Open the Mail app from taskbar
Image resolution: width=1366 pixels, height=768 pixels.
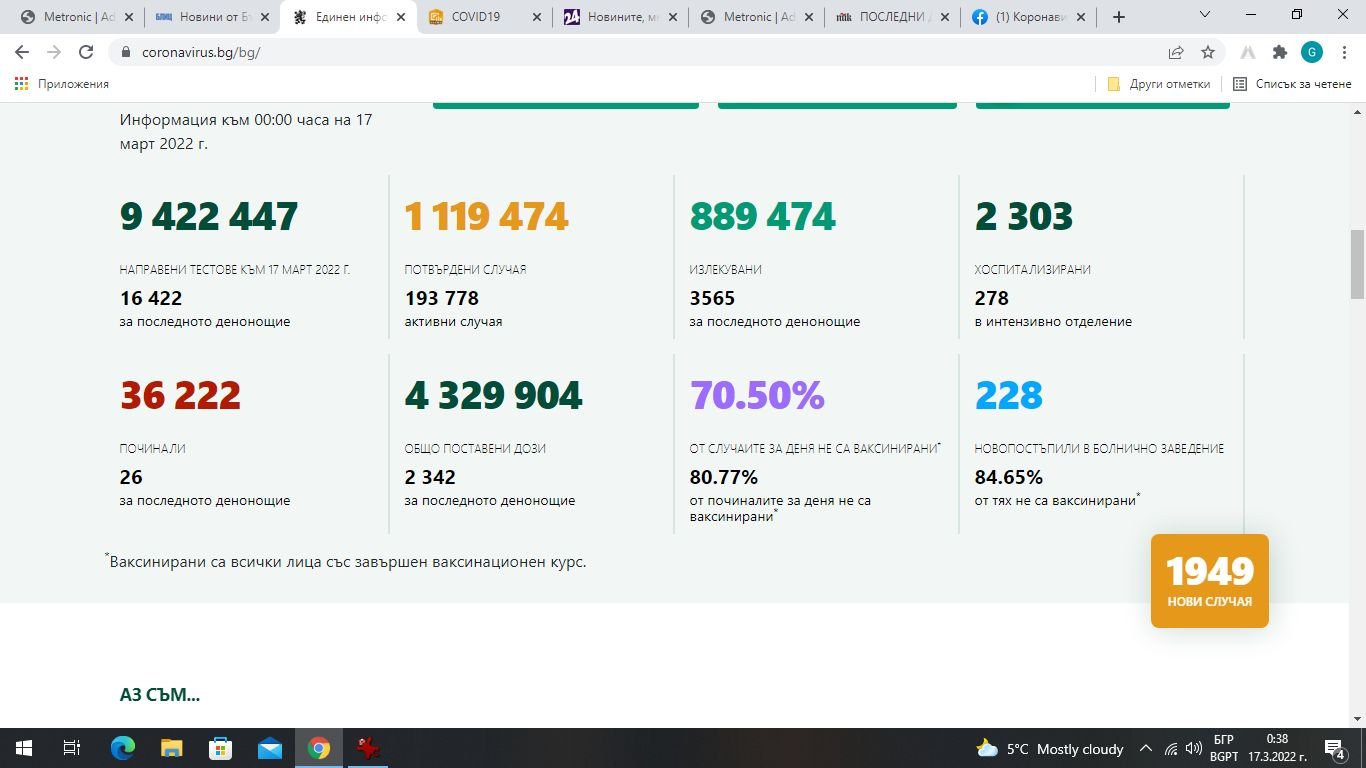pyautogui.click(x=270, y=748)
